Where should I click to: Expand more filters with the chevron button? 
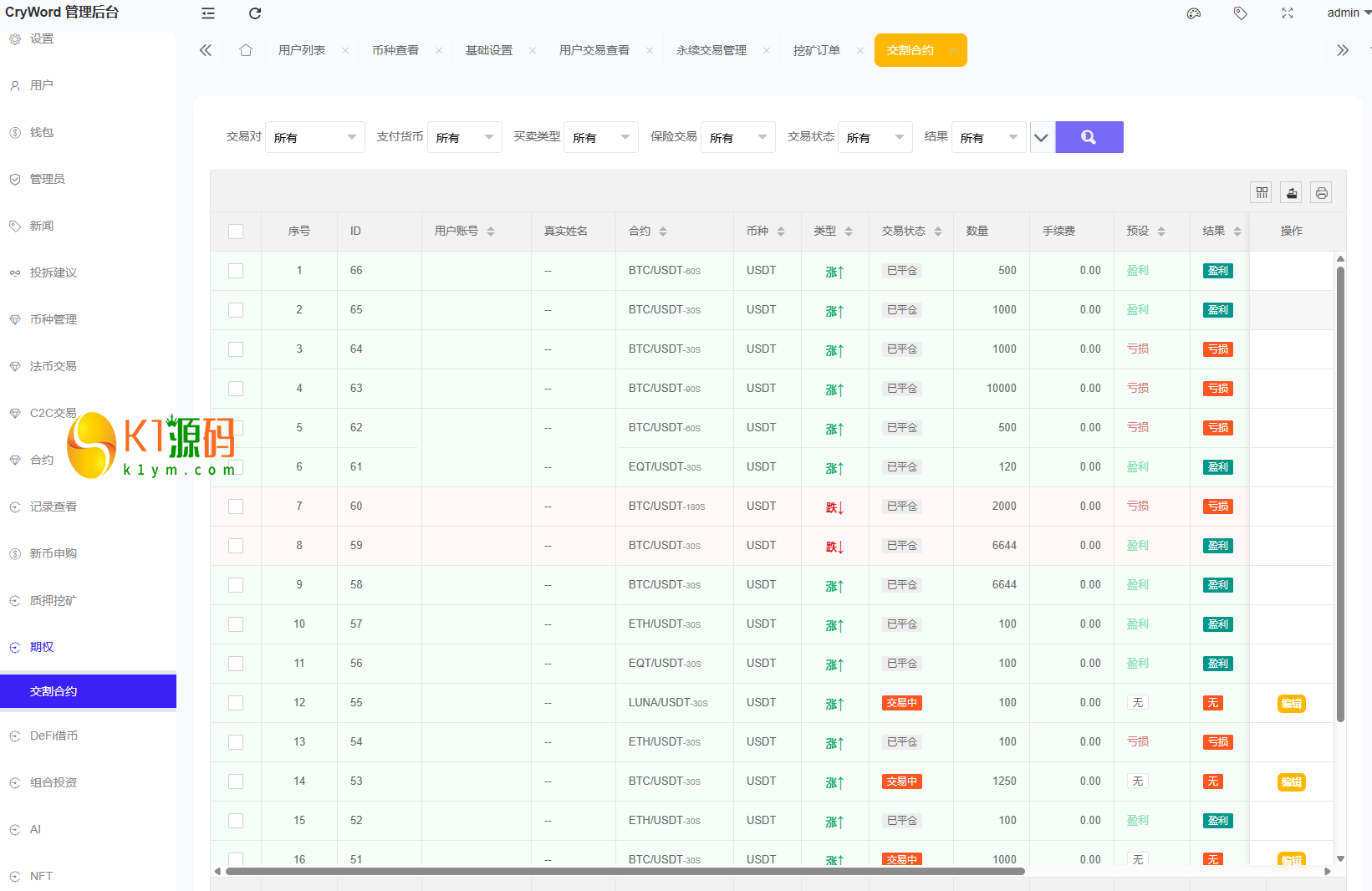(x=1041, y=137)
